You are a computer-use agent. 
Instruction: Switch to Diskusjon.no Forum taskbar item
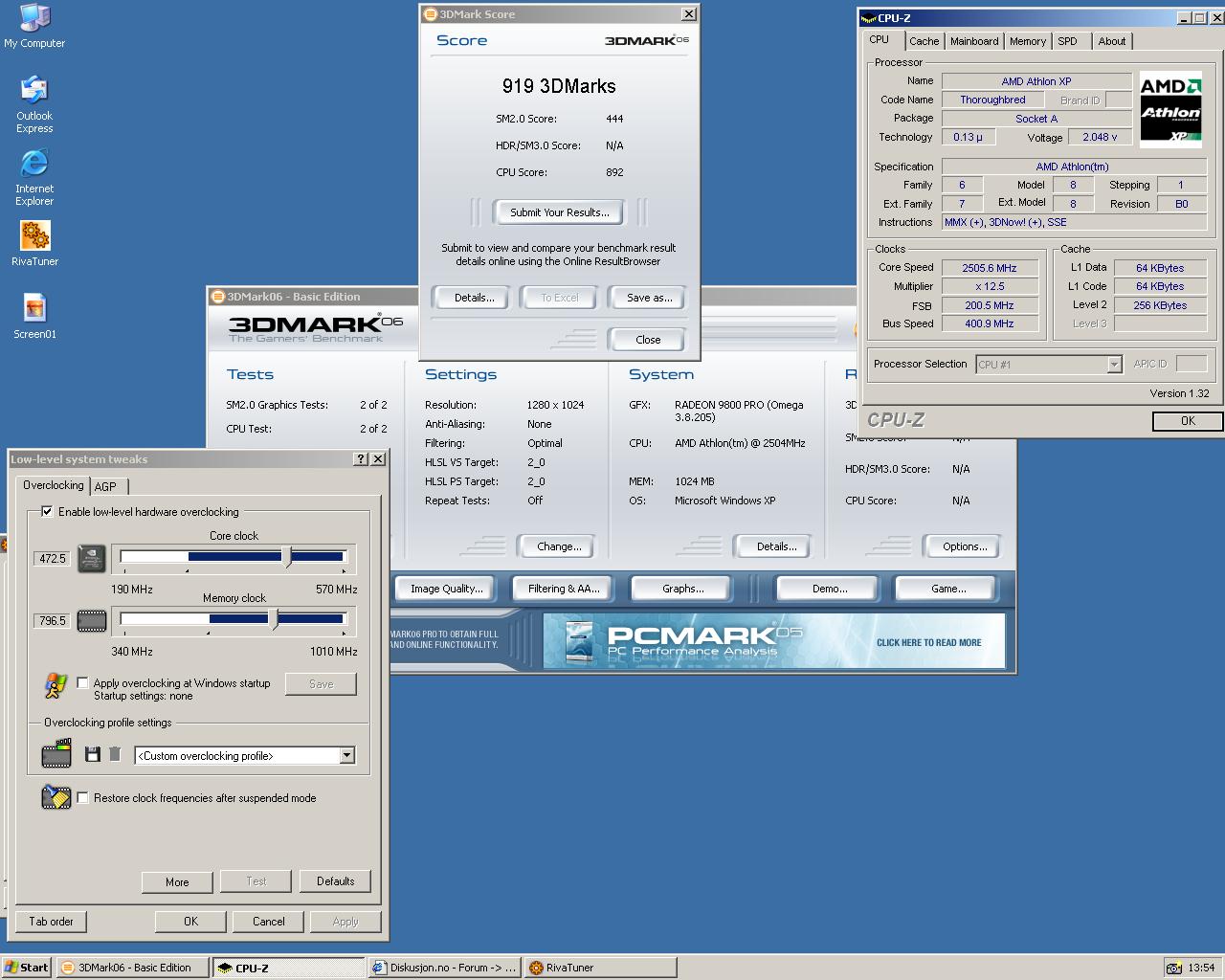click(444, 968)
